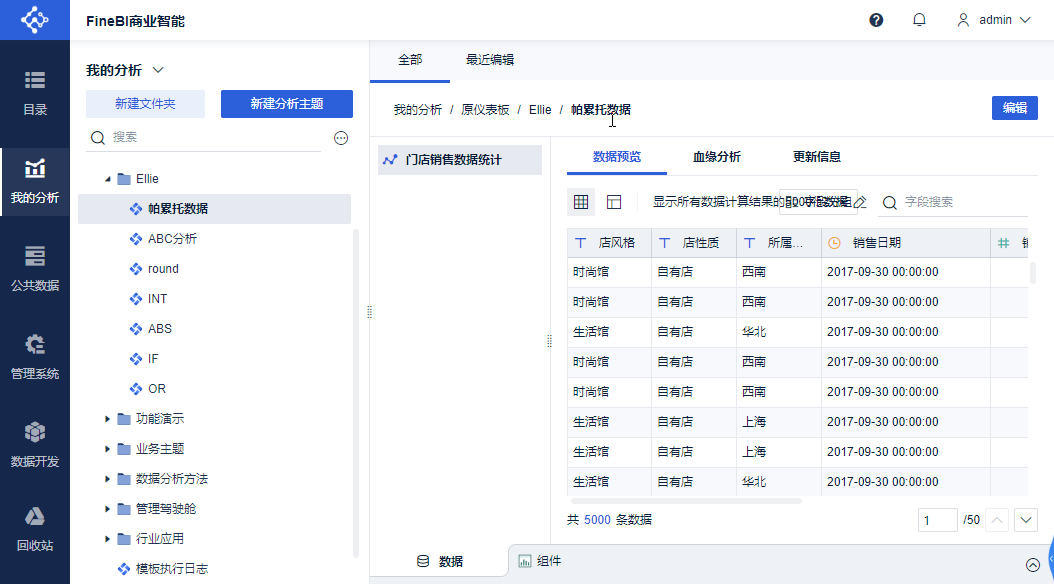Open 公共数据 in the sidebar
The height and width of the screenshot is (584, 1054).
click(x=35, y=269)
